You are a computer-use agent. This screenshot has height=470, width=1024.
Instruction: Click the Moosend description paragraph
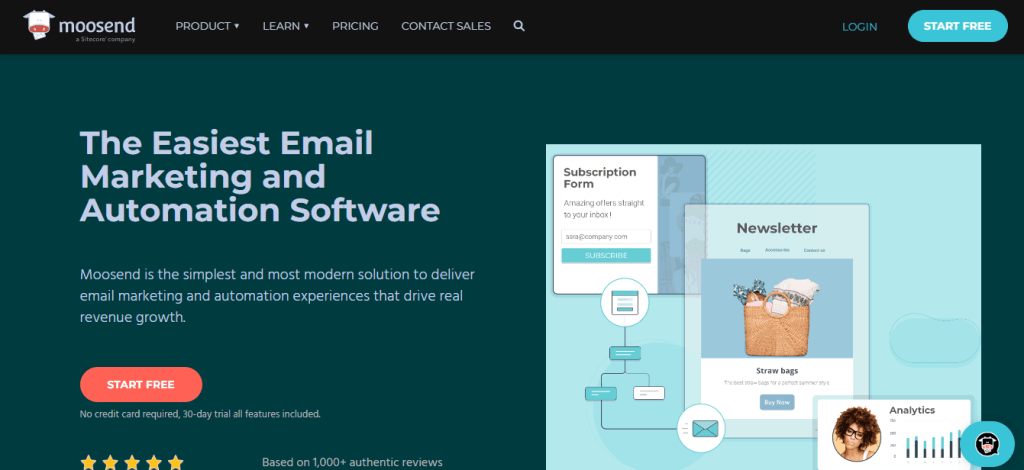(x=277, y=296)
